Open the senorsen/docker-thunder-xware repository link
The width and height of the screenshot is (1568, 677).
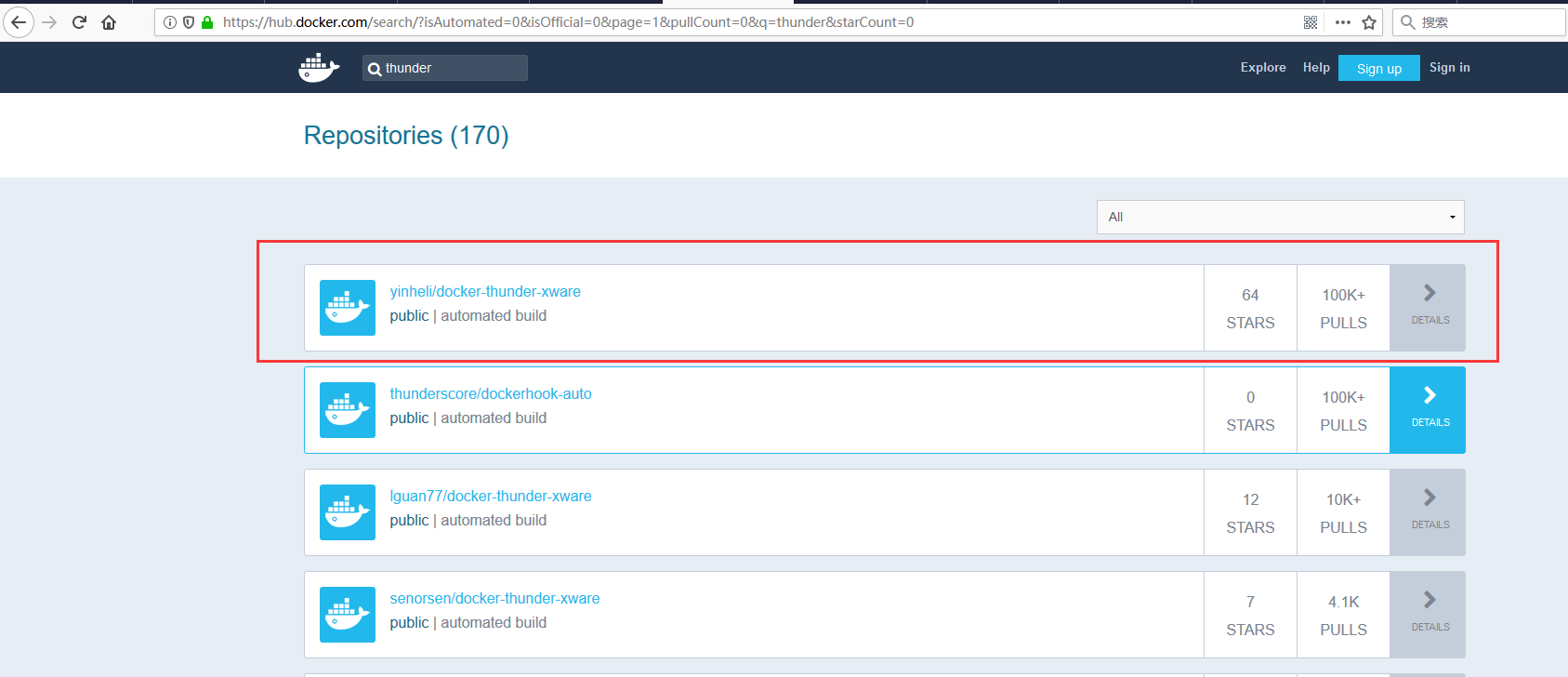click(494, 598)
